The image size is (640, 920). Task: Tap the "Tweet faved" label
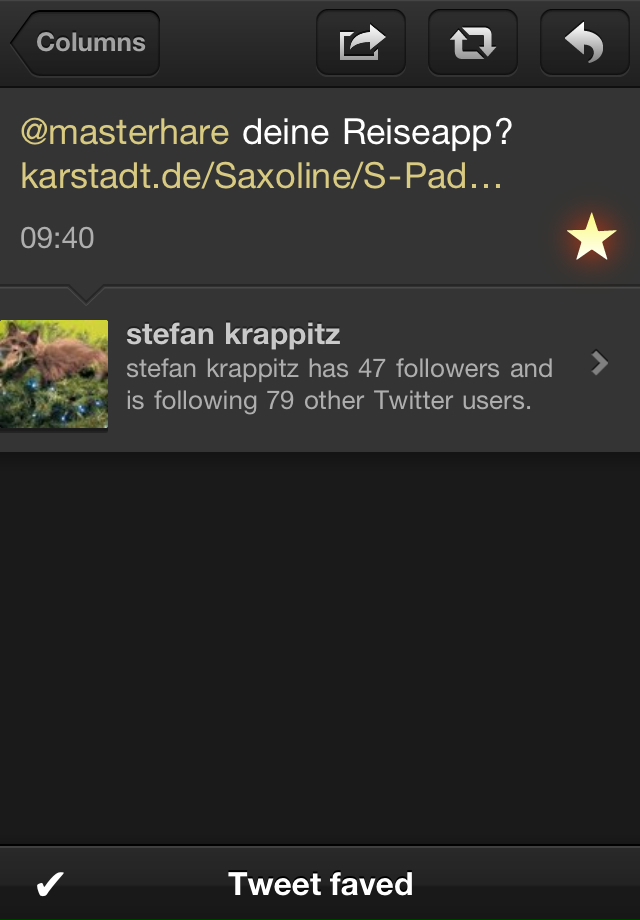[x=320, y=884]
